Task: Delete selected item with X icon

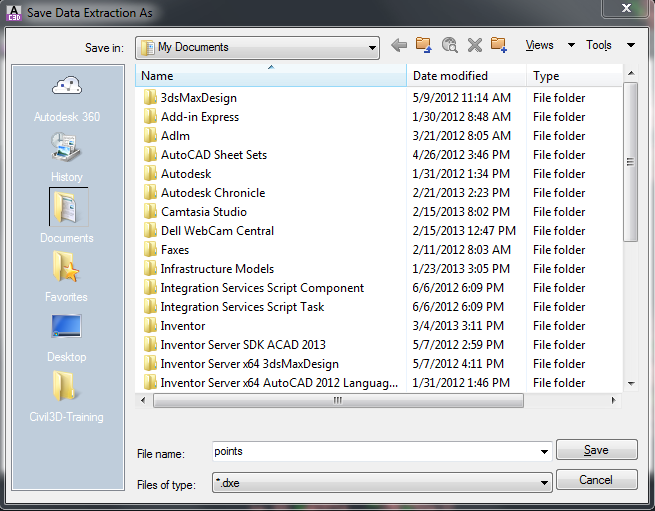Action: click(475, 45)
